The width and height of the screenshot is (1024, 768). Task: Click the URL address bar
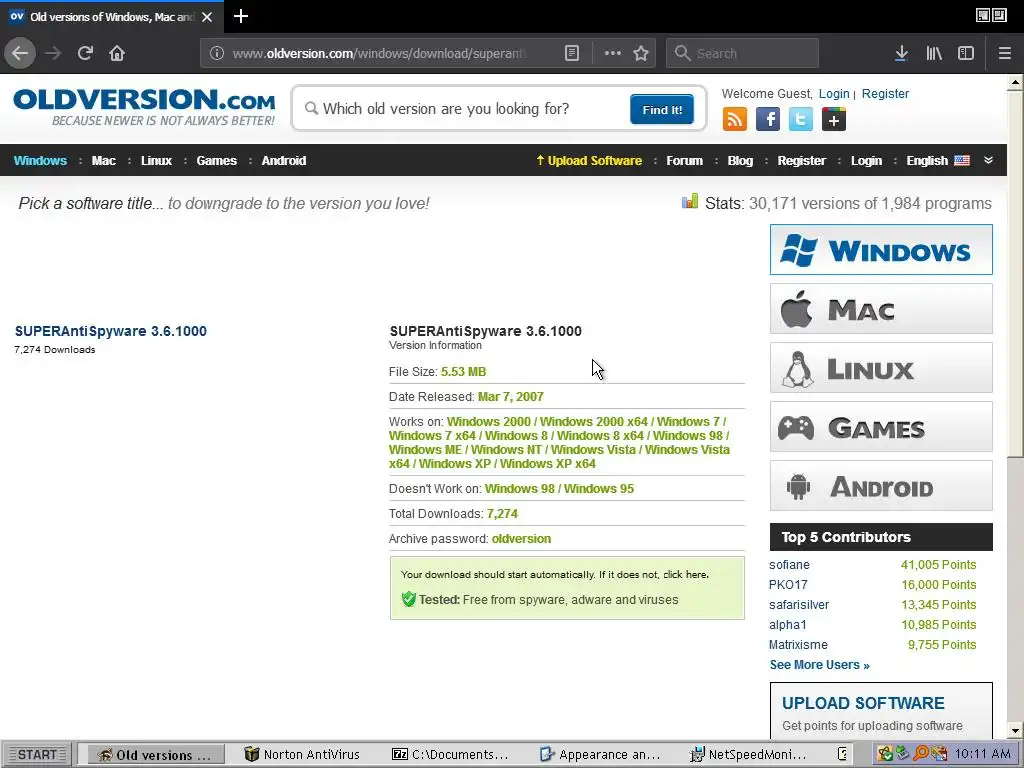pos(379,54)
